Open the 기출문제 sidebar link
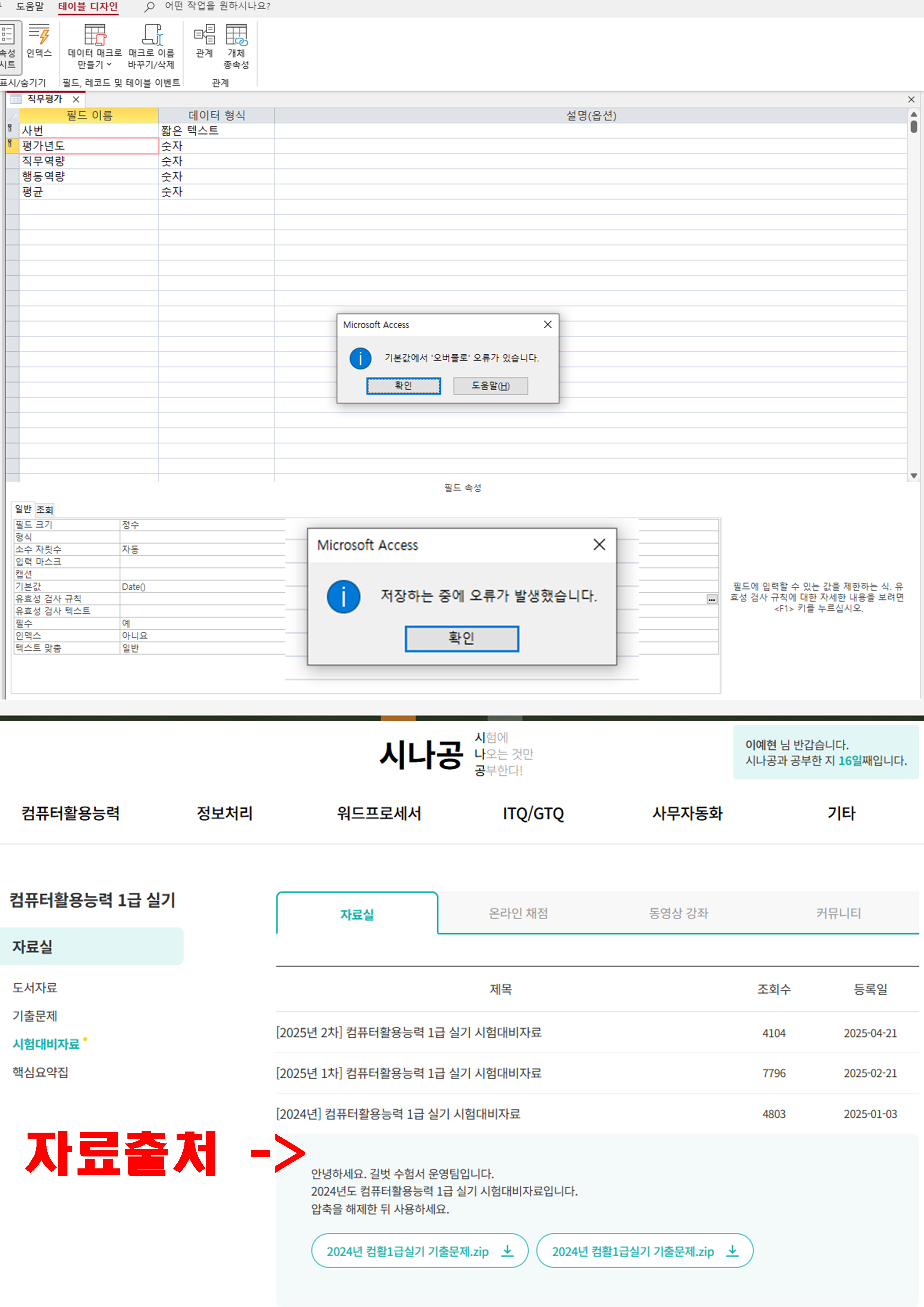924x1307 pixels. [35, 1016]
